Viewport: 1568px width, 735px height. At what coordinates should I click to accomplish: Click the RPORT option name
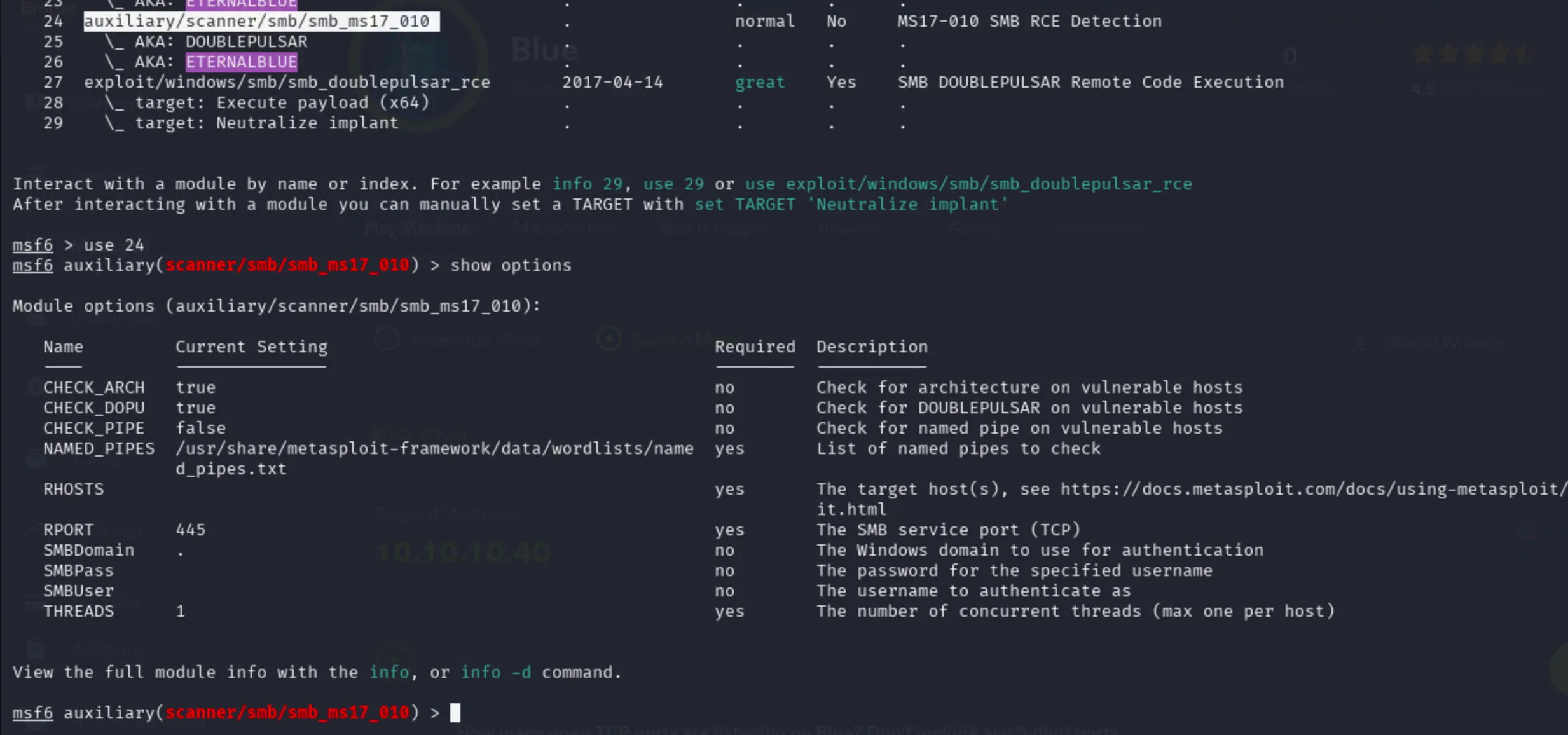pos(68,530)
